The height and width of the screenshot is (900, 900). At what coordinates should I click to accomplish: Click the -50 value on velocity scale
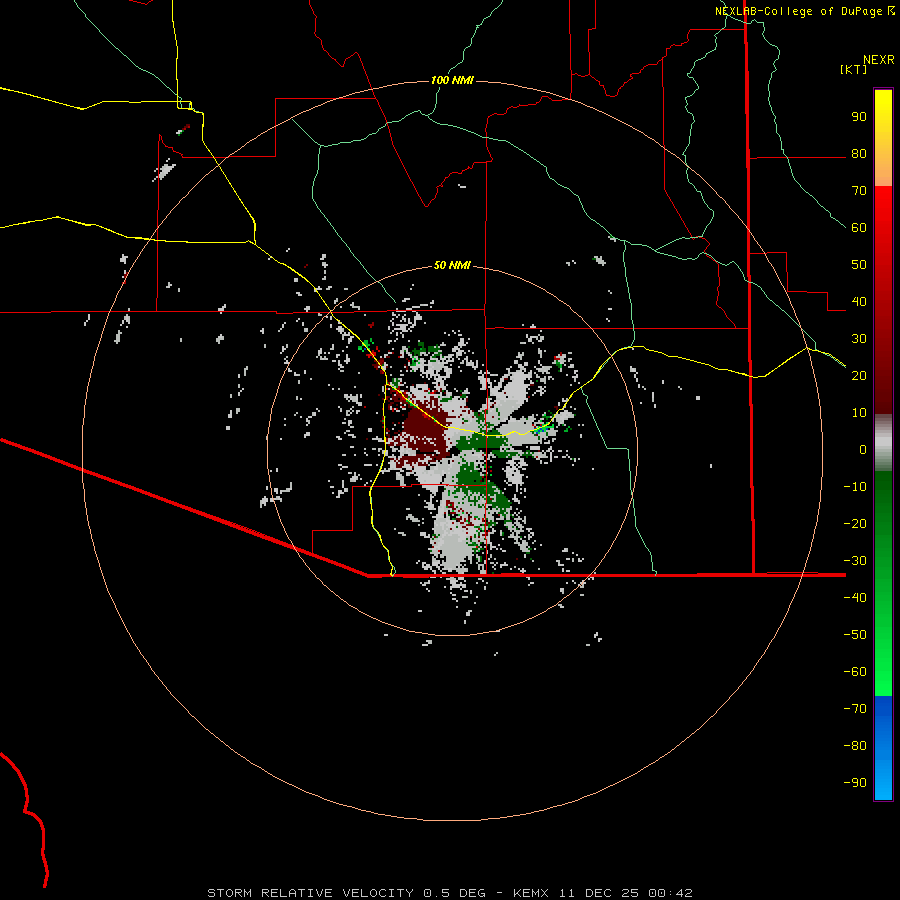tap(855, 635)
